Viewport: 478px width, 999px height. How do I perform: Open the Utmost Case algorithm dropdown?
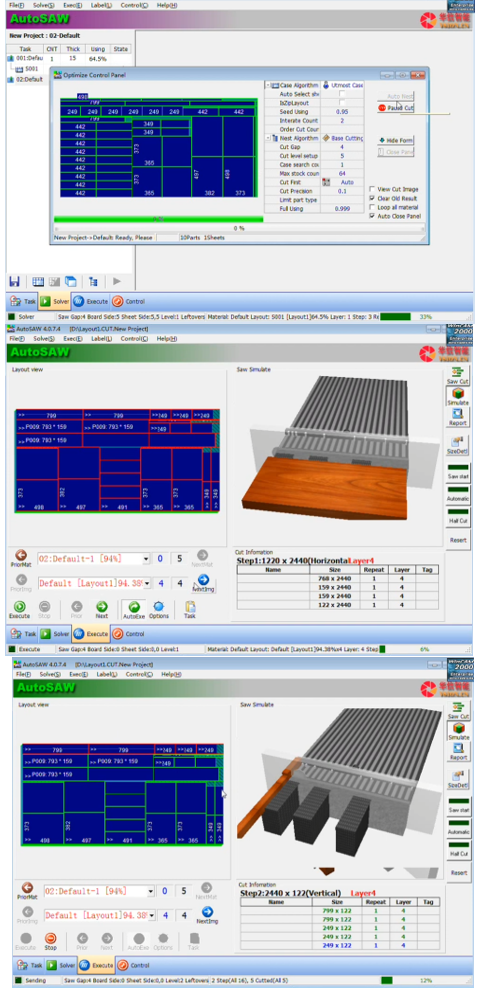click(342, 85)
